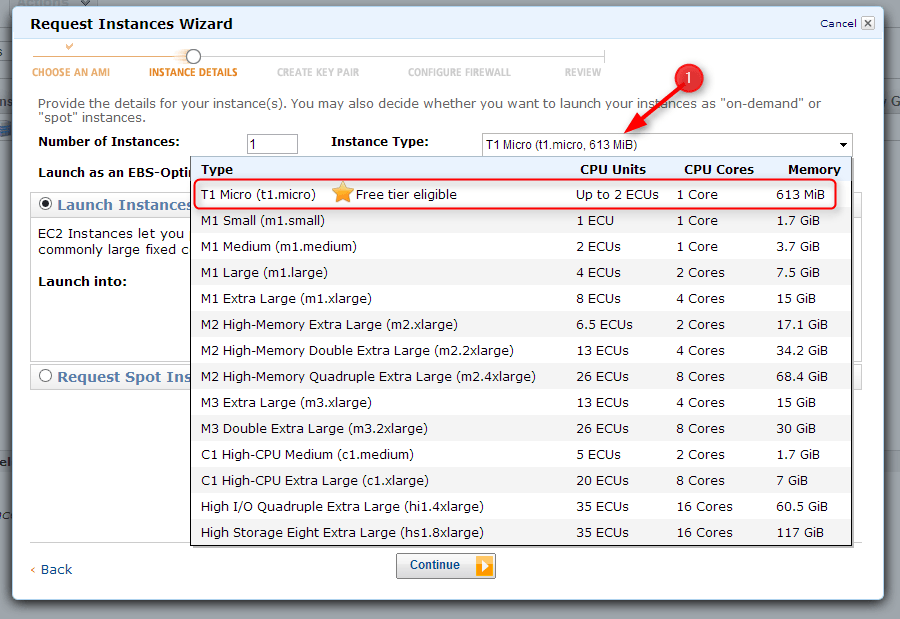Viewport: 900px width, 619px height.
Task: Choose M1 Medium (m1.medium)
Action: tap(521, 246)
